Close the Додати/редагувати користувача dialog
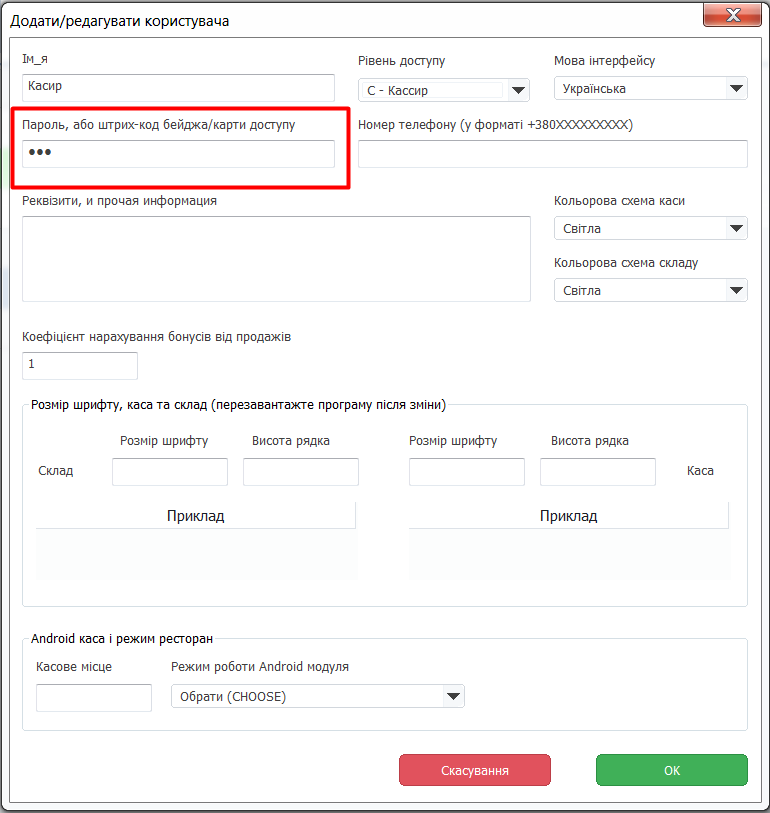This screenshot has height=813, width=770. pos(732,15)
